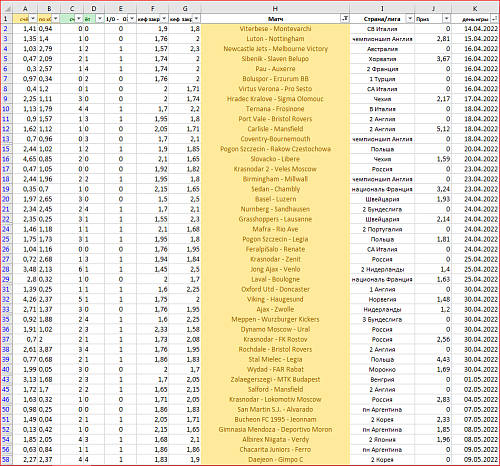Click the date 01.05.2022 cell
This screenshot has height=466, width=500.
pos(475,379)
